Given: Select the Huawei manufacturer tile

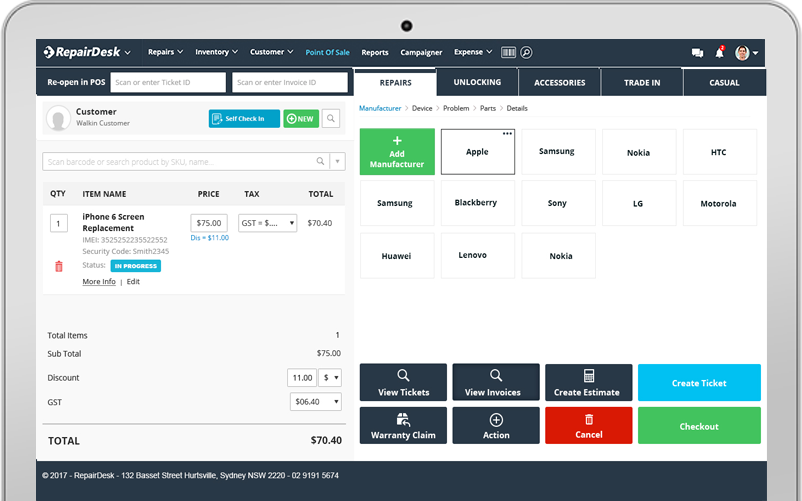Looking at the screenshot, I should coord(397,256).
